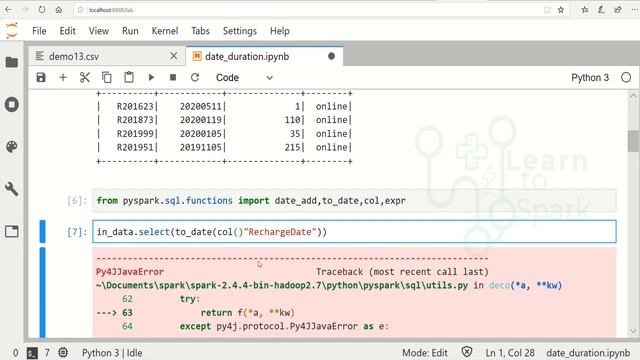Click the [6]: cell prompt
This screenshot has width=640, height=360.
click(x=77, y=200)
